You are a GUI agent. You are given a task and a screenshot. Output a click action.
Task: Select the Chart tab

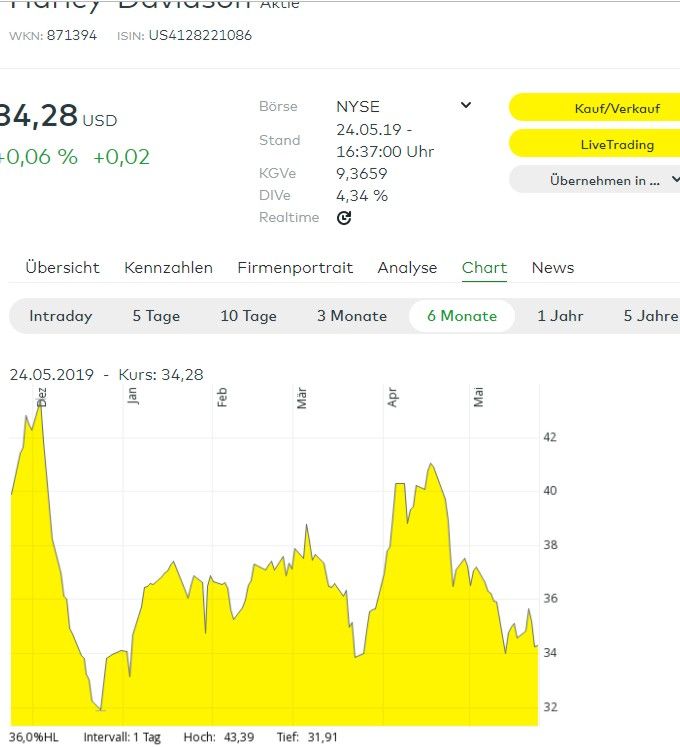[x=484, y=268]
